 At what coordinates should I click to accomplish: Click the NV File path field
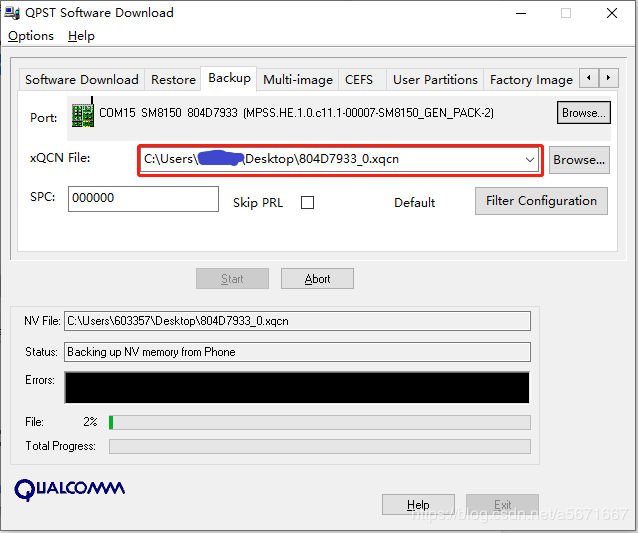(x=297, y=321)
